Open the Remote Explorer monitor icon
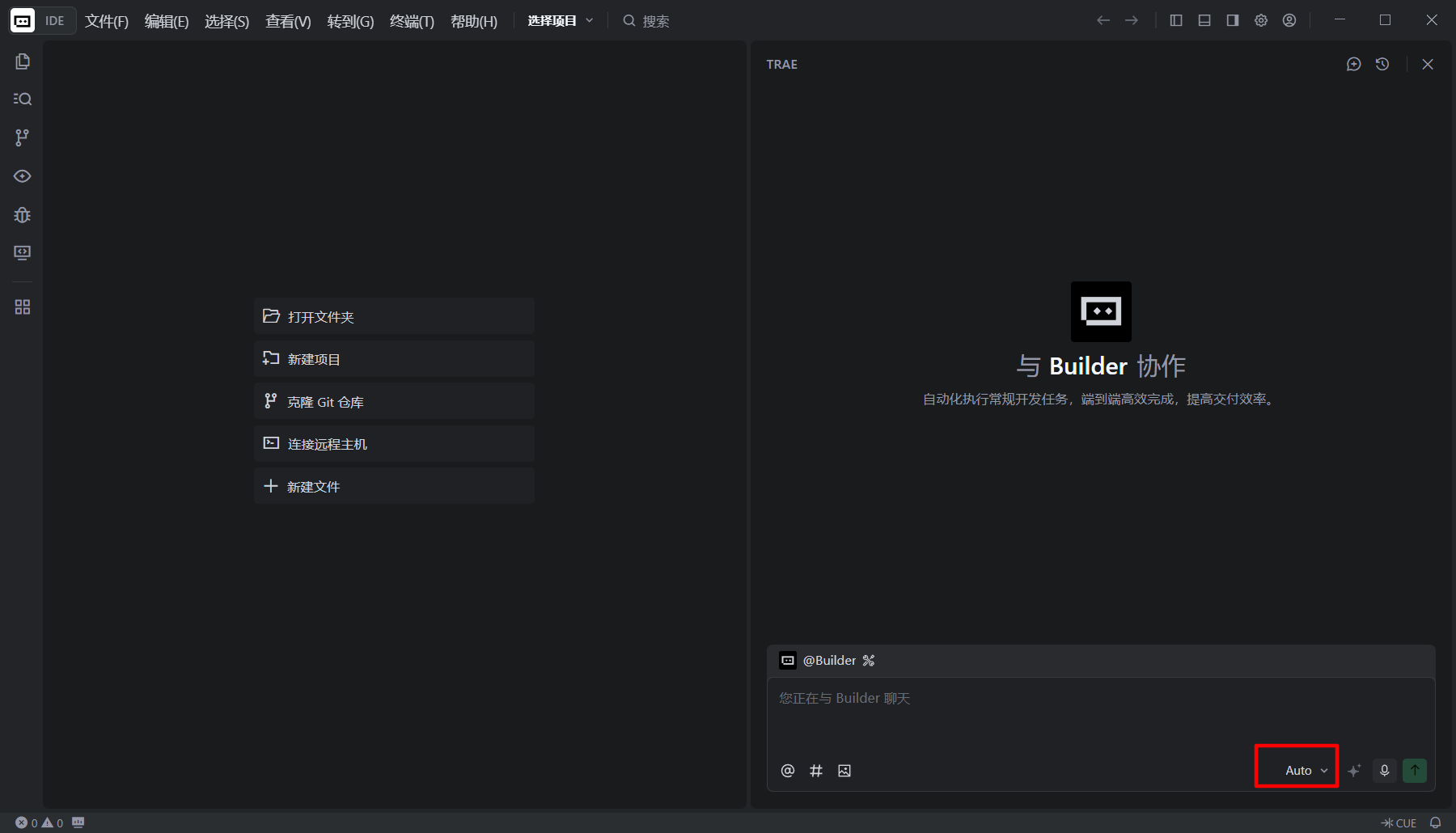Image resolution: width=1456 pixels, height=833 pixels. (x=23, y=253)
